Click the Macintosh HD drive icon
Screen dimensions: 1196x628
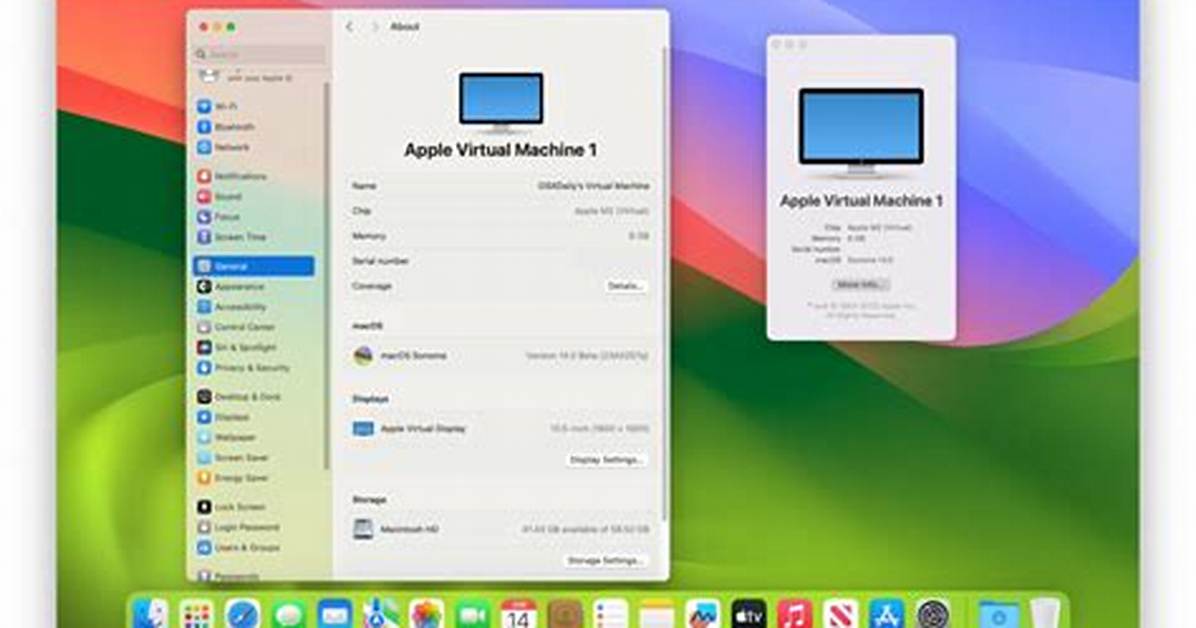363,529
